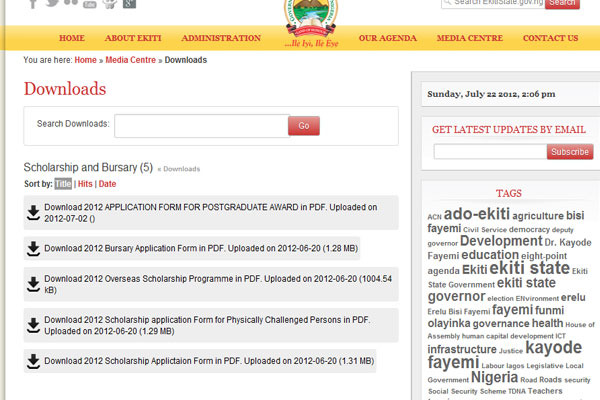Viewport: 600px width, 400px height.
Task: Open the 'ACN' tag
Action: 434,217
